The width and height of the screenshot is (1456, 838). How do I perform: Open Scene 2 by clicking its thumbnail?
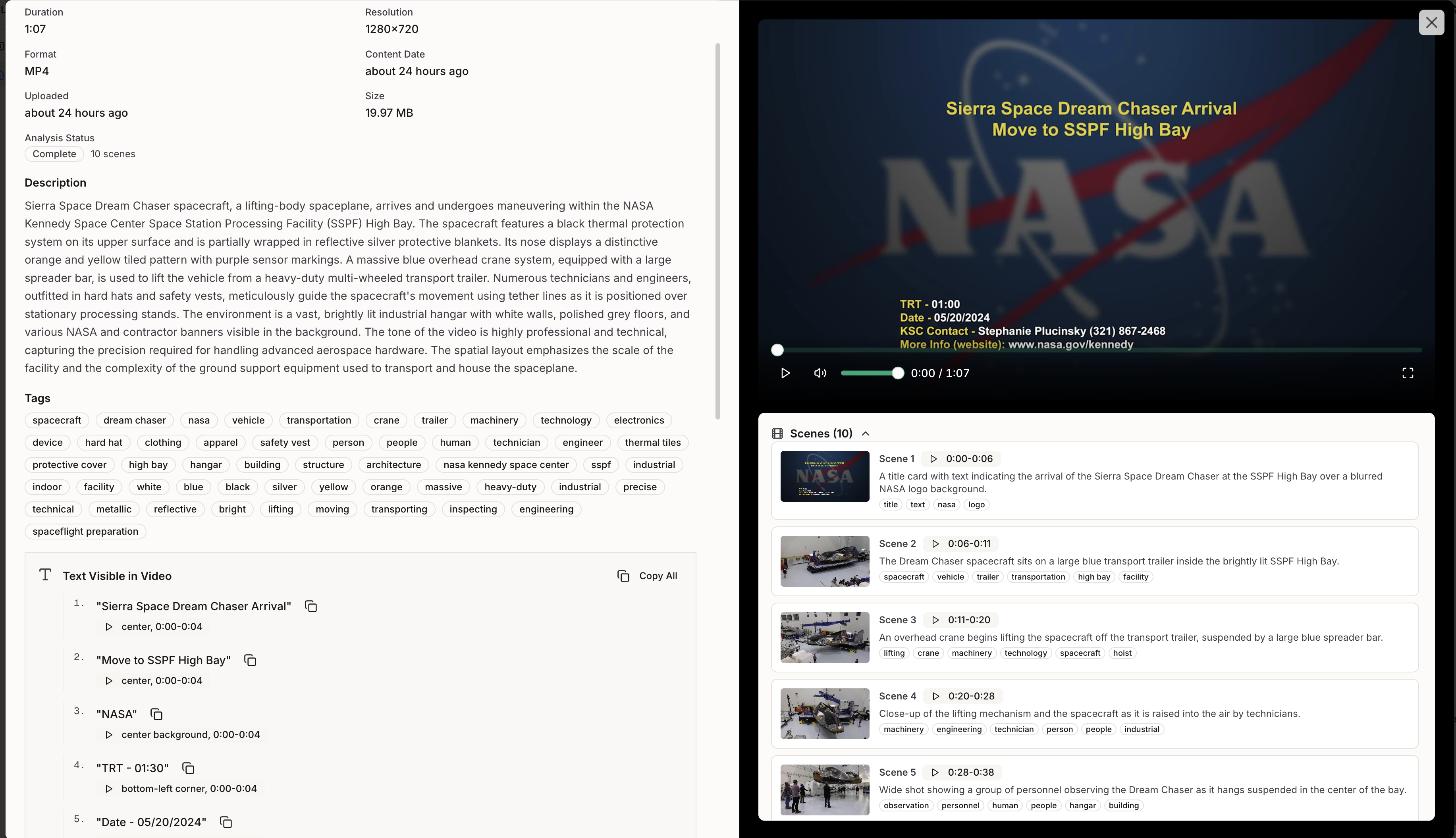pyautogui.click(x=824, y=561)
